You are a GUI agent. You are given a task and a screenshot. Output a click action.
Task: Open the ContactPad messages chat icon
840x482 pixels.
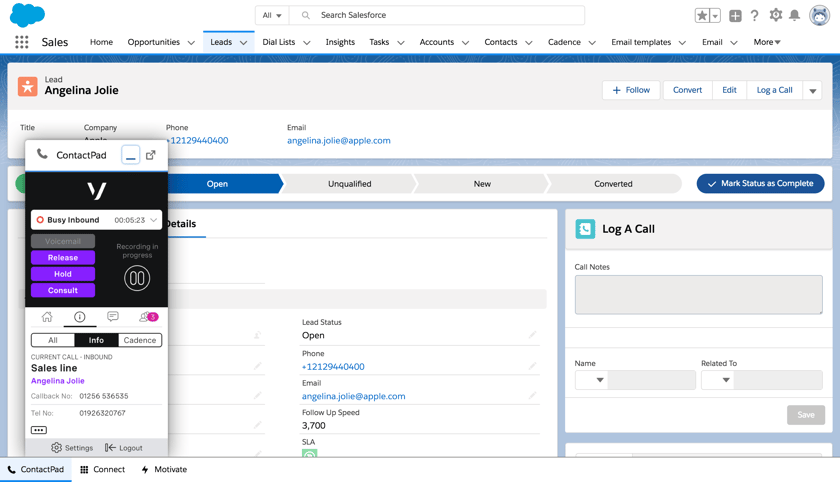[112, 317]
